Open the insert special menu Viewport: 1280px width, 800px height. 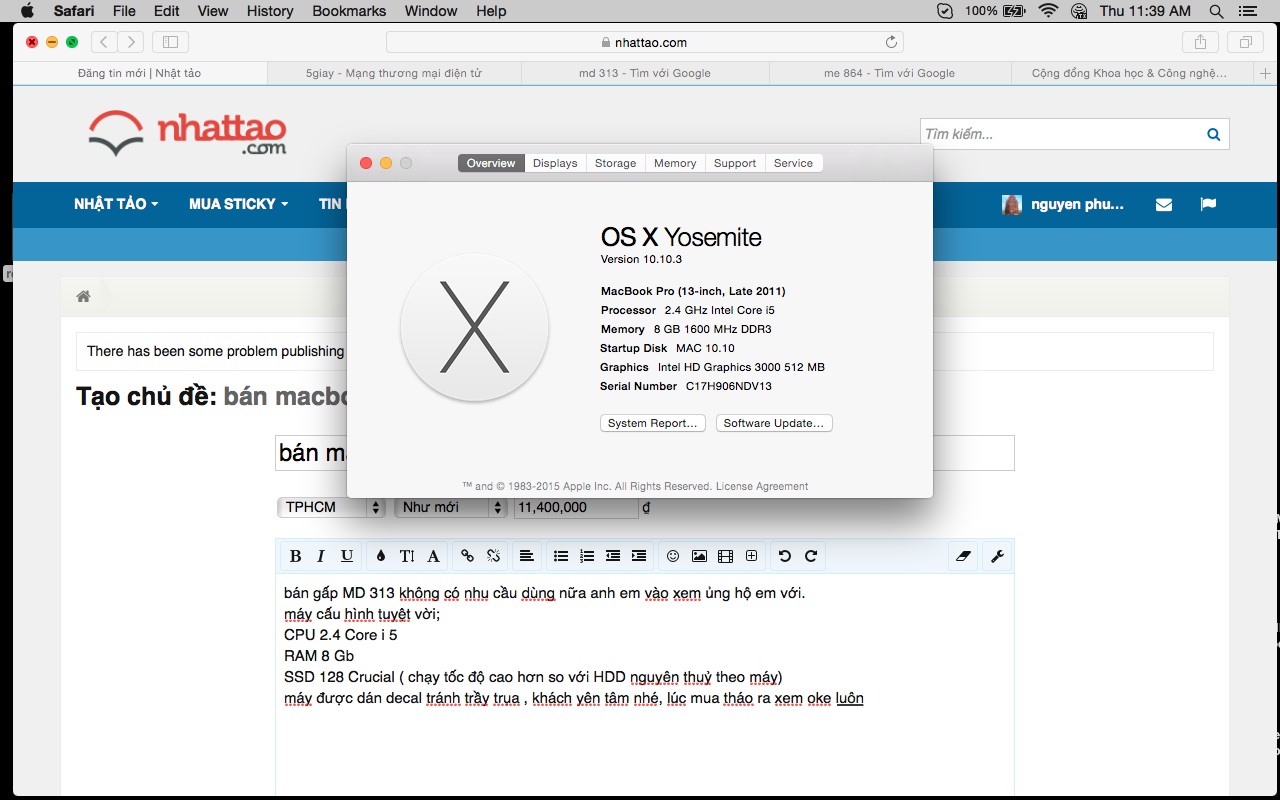click(751, 556)
